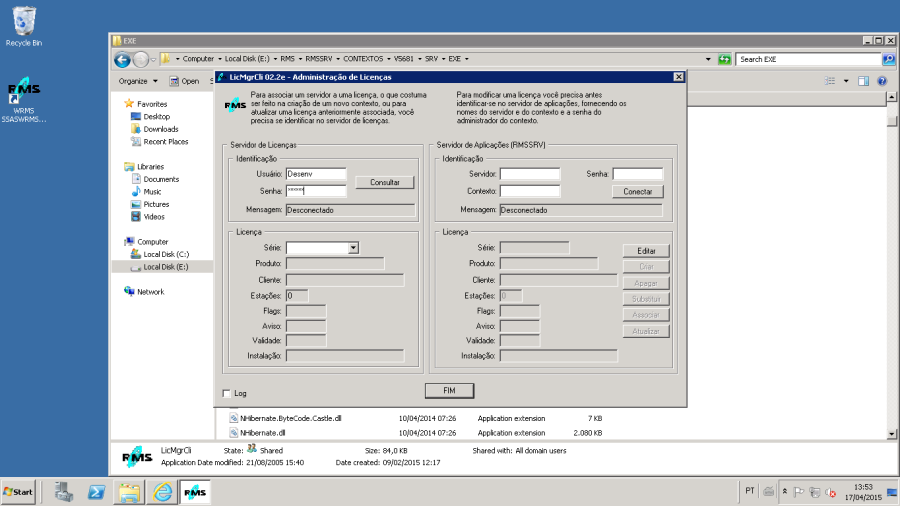The image size is (900, 506).
Task: Select Local Disk (C:) in navigation pane
Action: (x=166, y=254)
